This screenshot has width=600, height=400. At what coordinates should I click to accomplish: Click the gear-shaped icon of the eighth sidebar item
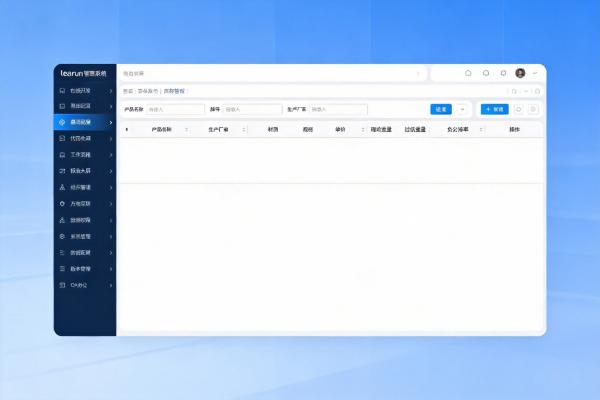pyautogui.click(x=62, y=204)
